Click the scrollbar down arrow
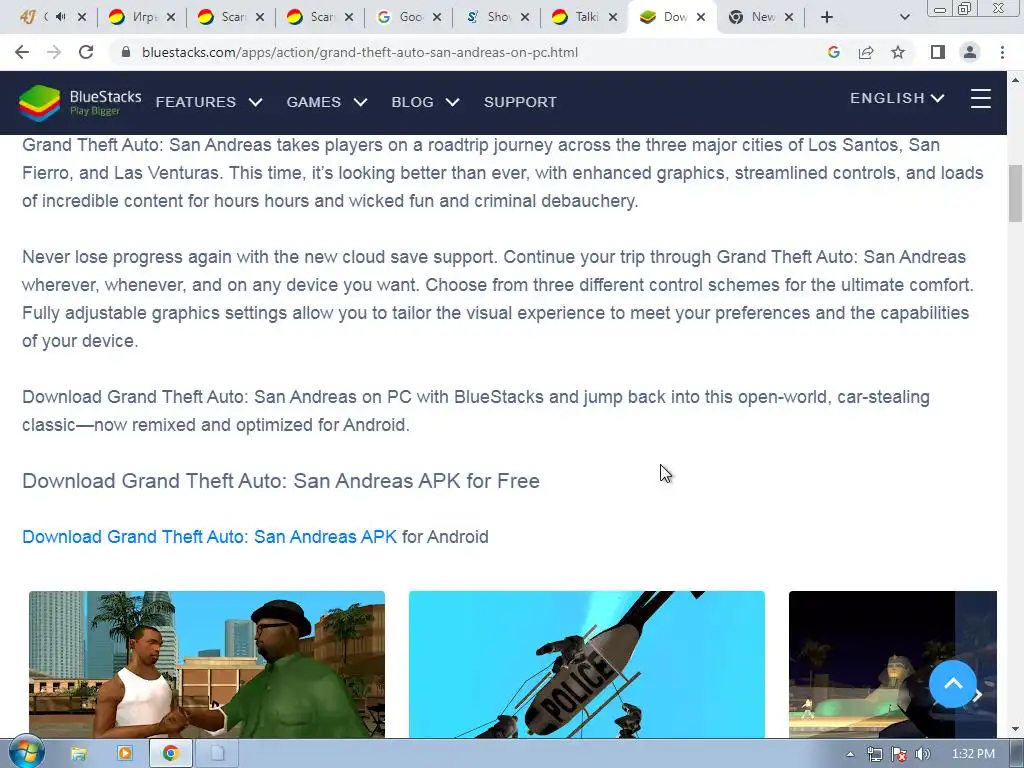The width and height of the screenshot is (1024, 768). click(1016, 729)
